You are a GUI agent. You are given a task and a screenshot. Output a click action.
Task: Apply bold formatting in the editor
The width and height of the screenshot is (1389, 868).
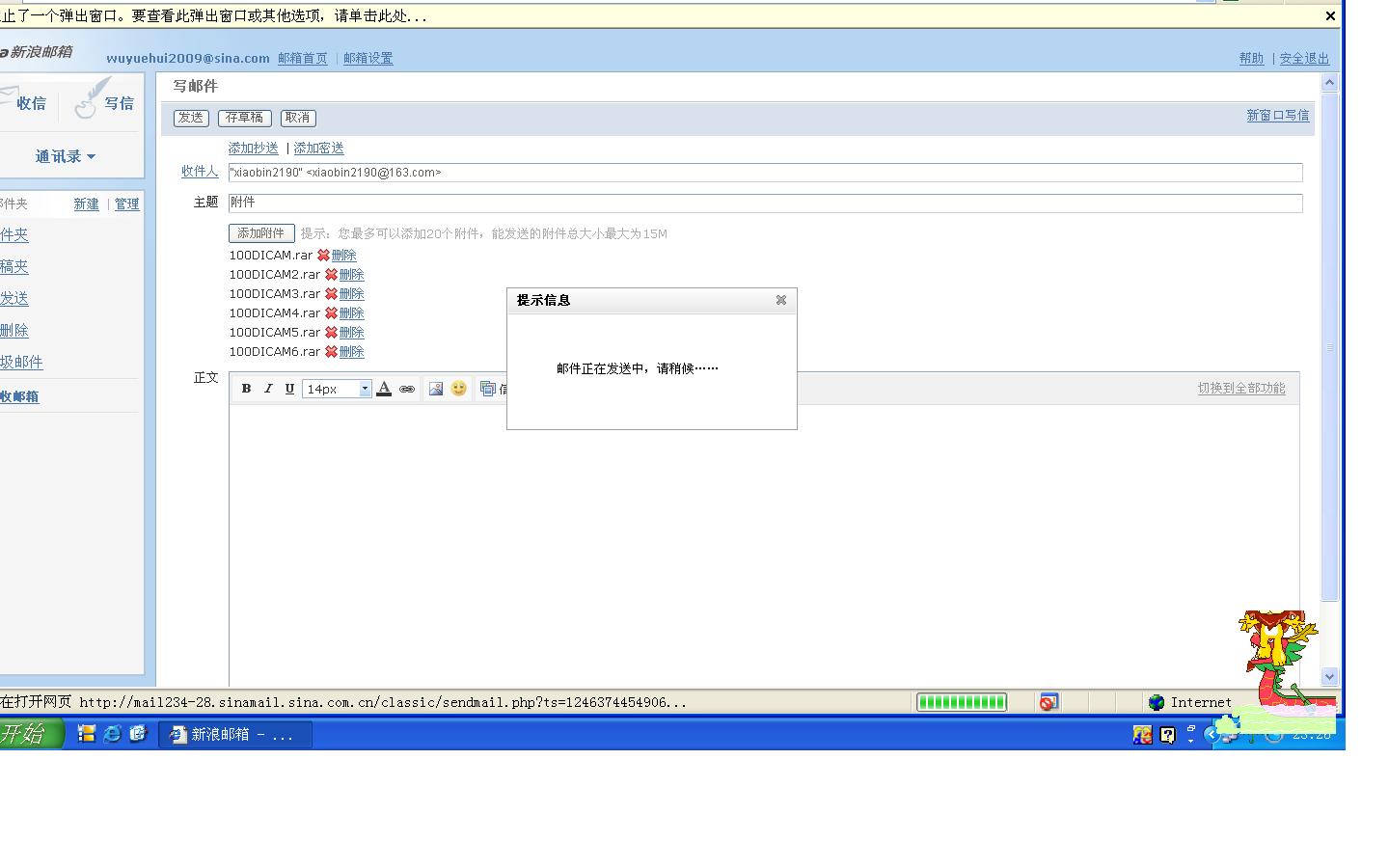tap(246, 389)
